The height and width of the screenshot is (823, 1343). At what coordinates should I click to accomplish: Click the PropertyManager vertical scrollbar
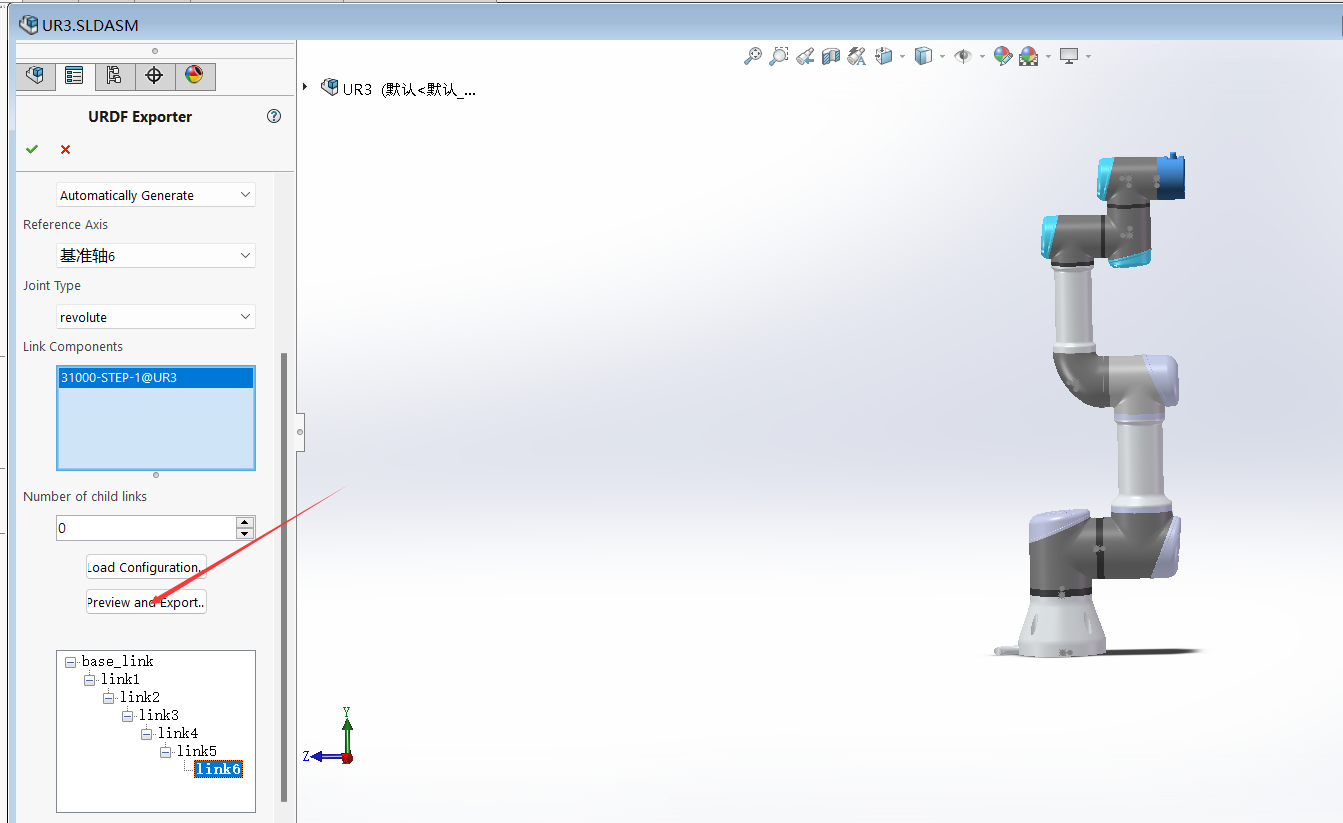(x=284, y=576)
